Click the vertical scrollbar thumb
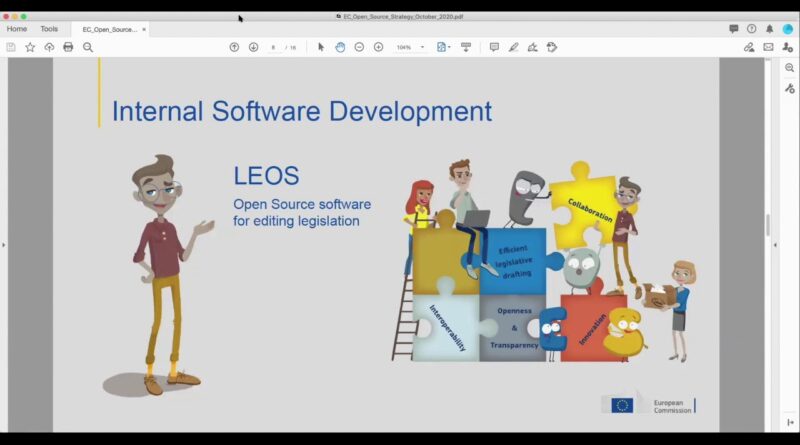The image size is (800, 445). [767, 225]
